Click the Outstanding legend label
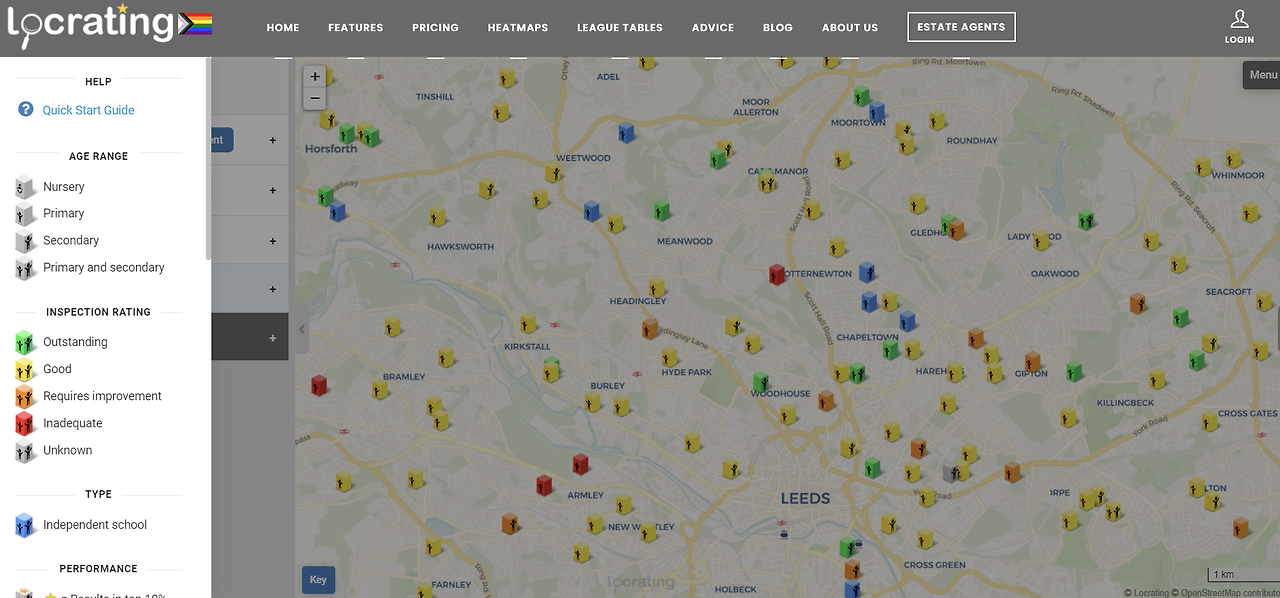Screen dimensions: 1280x598 (75, 342)
